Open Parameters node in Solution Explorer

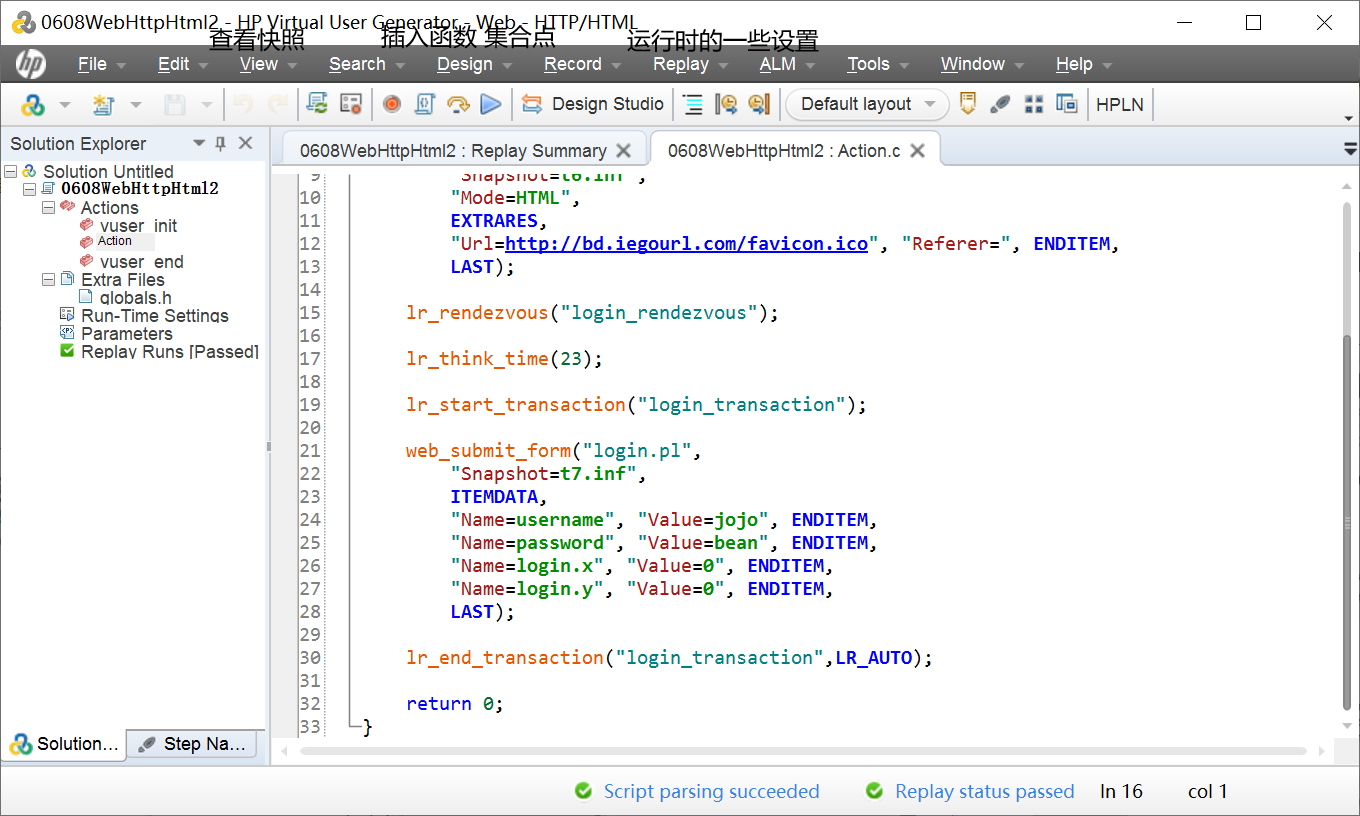pos(127,334)
